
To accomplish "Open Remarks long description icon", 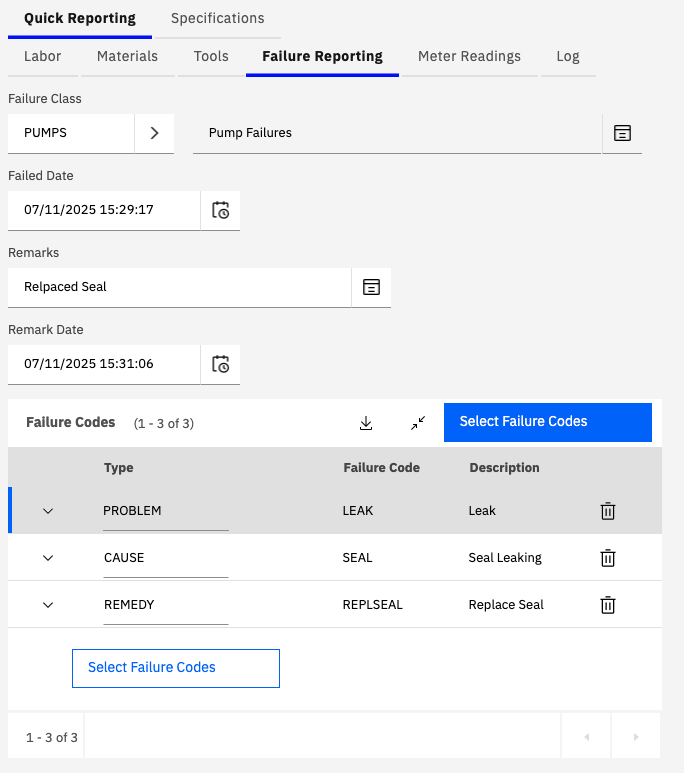I will point(371,287).
